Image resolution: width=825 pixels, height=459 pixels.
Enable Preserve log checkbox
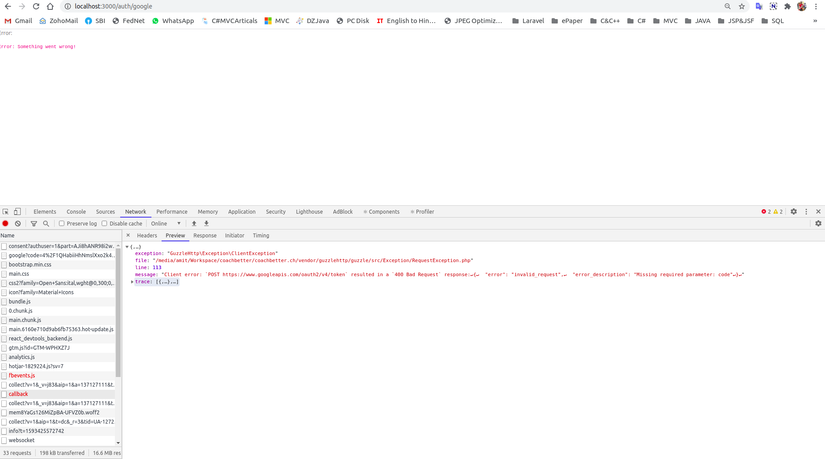tap(62, 224)
